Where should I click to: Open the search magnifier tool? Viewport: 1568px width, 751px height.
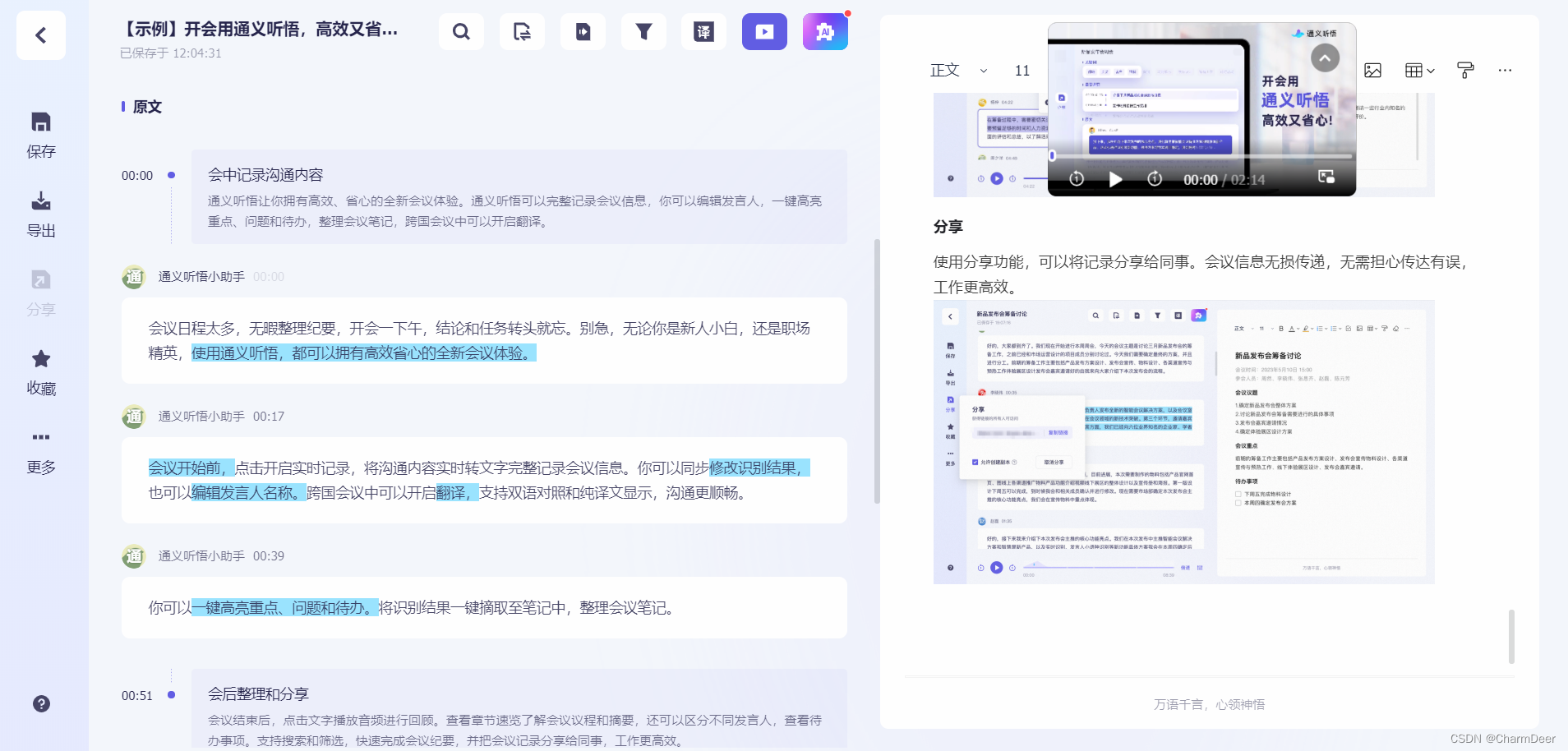pos(461,32)
